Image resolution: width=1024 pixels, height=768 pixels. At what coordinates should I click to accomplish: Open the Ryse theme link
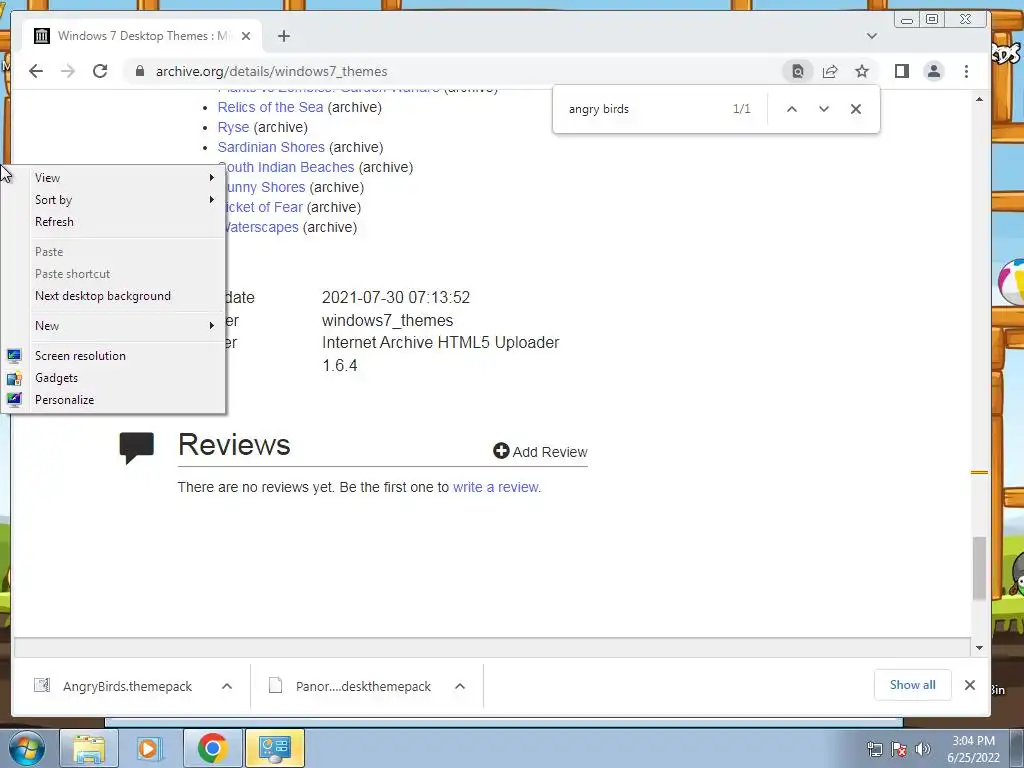click(x=233, y=127)
